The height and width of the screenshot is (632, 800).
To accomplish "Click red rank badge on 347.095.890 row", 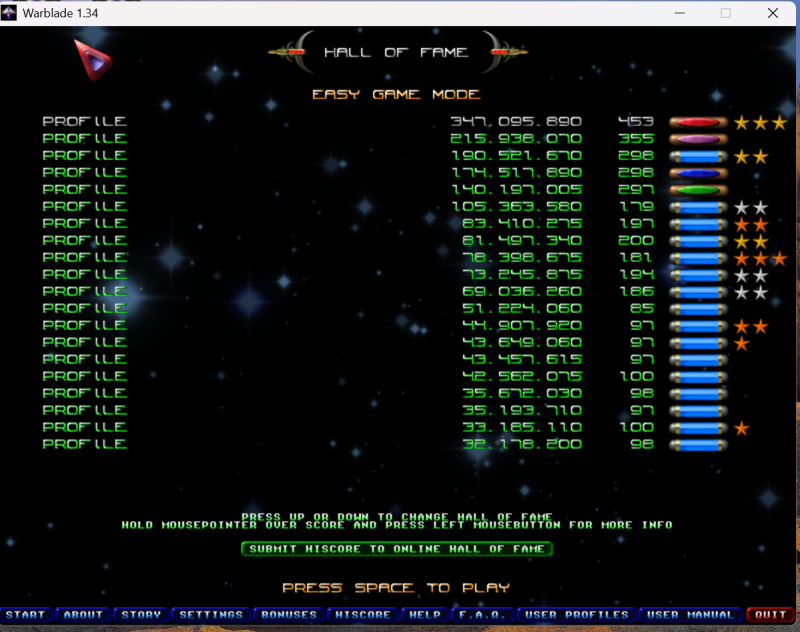I will click(698, 122).
